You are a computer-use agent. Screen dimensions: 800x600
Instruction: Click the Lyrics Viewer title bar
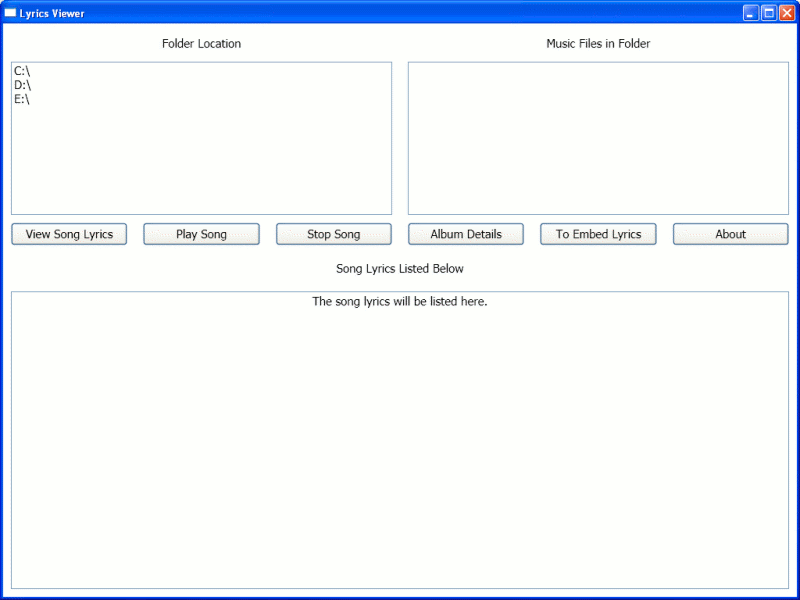[x=400, y=12]
